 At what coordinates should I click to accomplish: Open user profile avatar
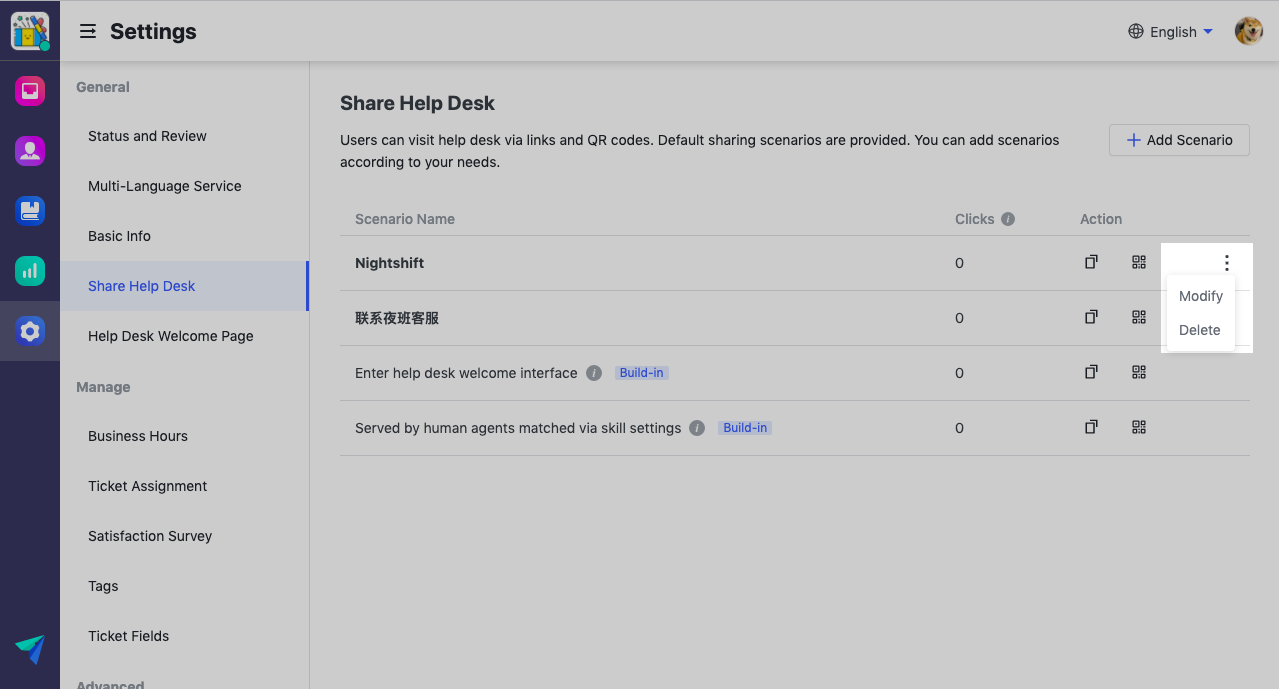point(1248,32)
